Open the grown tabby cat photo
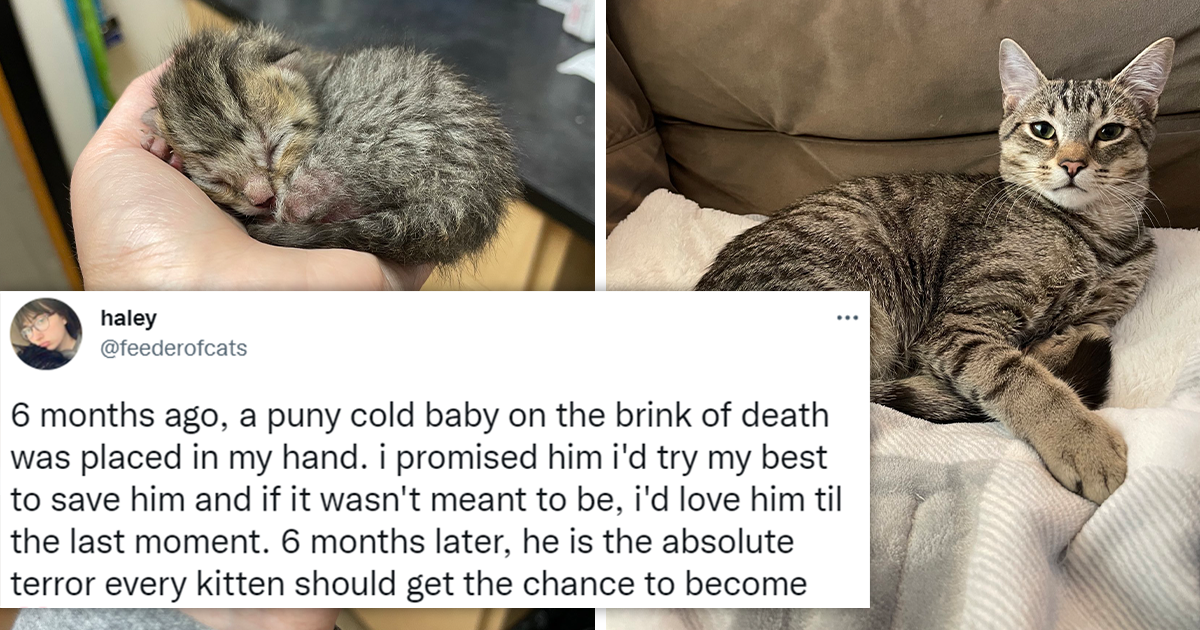Image resolution: width=1200 pixels, height=630 pixels. (903, 315)
